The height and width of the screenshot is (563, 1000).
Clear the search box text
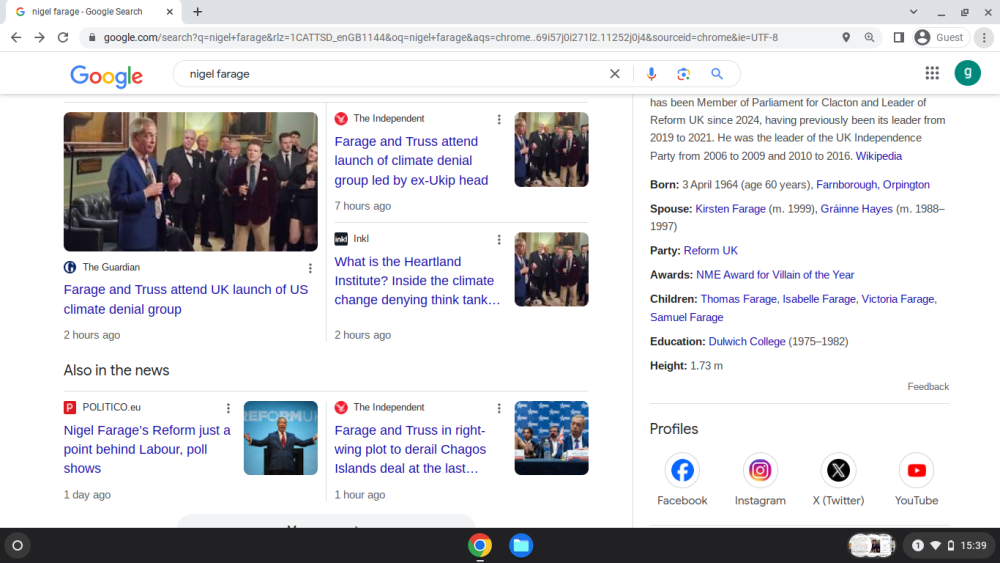click(x=615, y=74)
